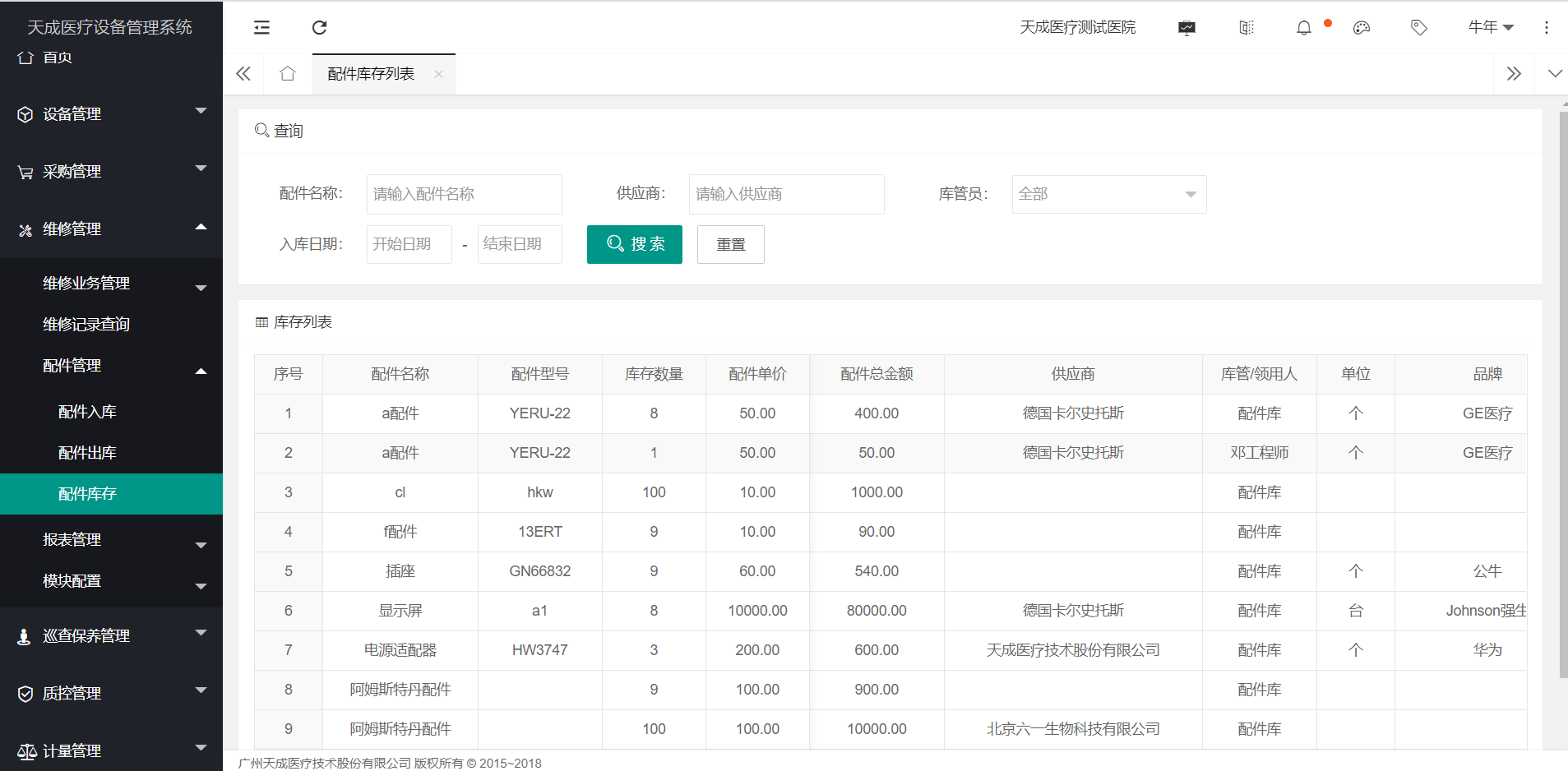Click the 库存列表 section title

coord(303,322)
